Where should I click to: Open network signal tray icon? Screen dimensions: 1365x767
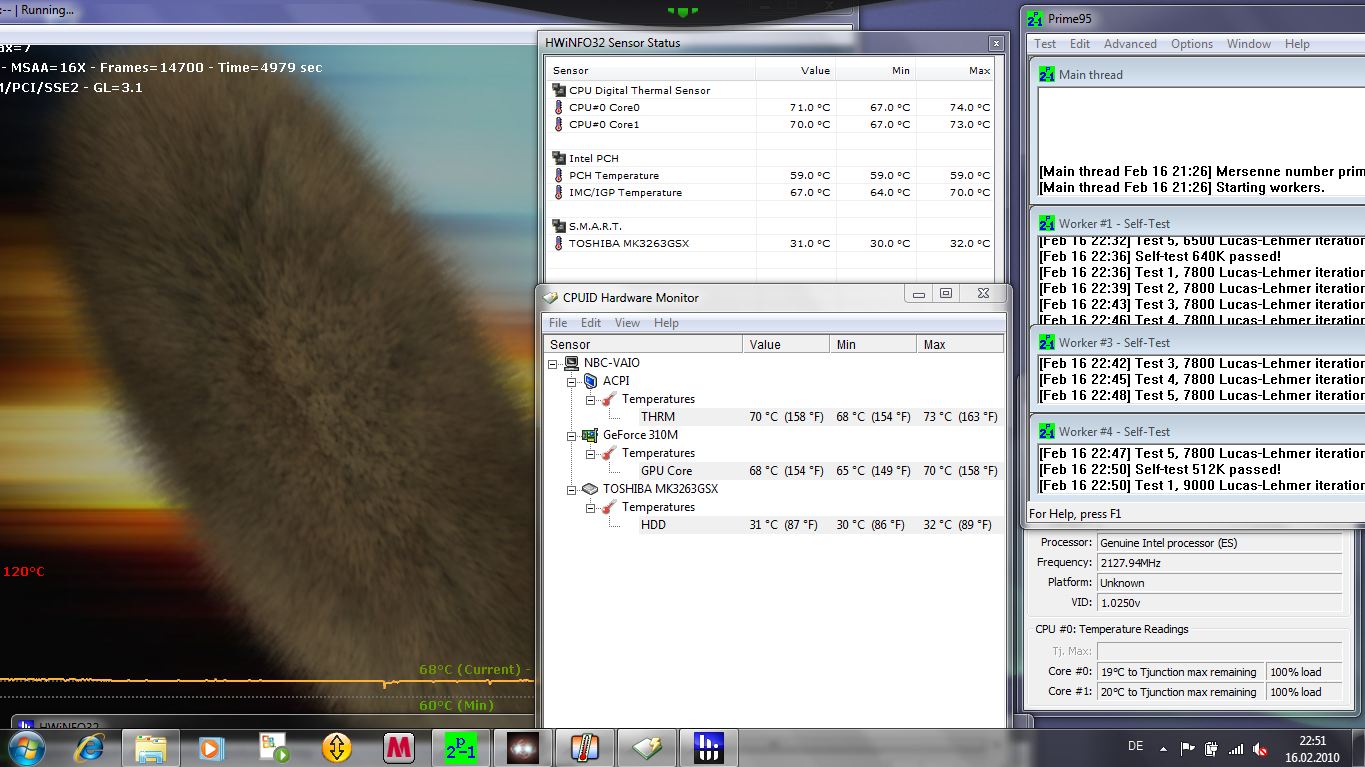point(1236,748)
